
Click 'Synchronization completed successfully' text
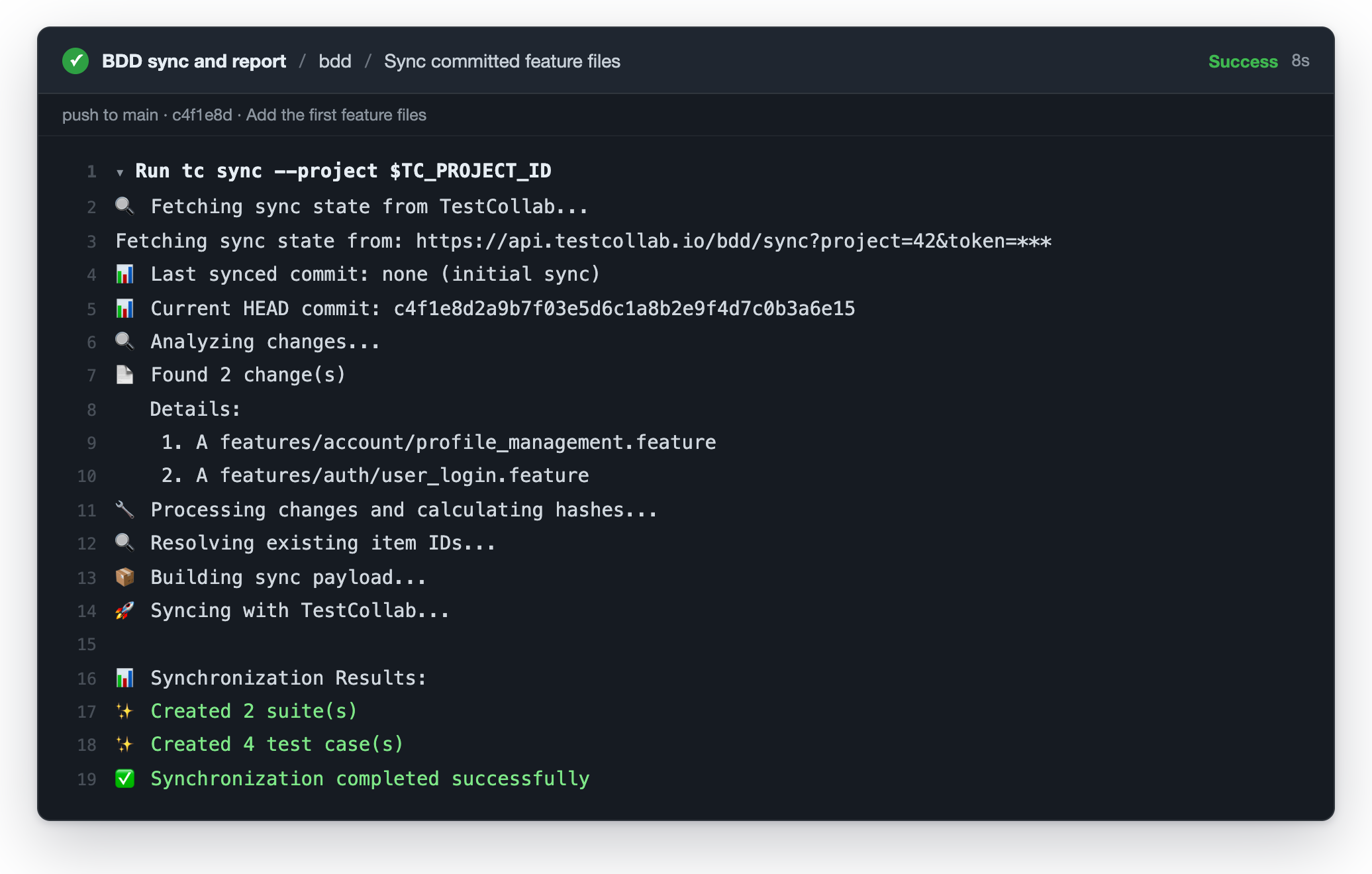click(369, 779)
